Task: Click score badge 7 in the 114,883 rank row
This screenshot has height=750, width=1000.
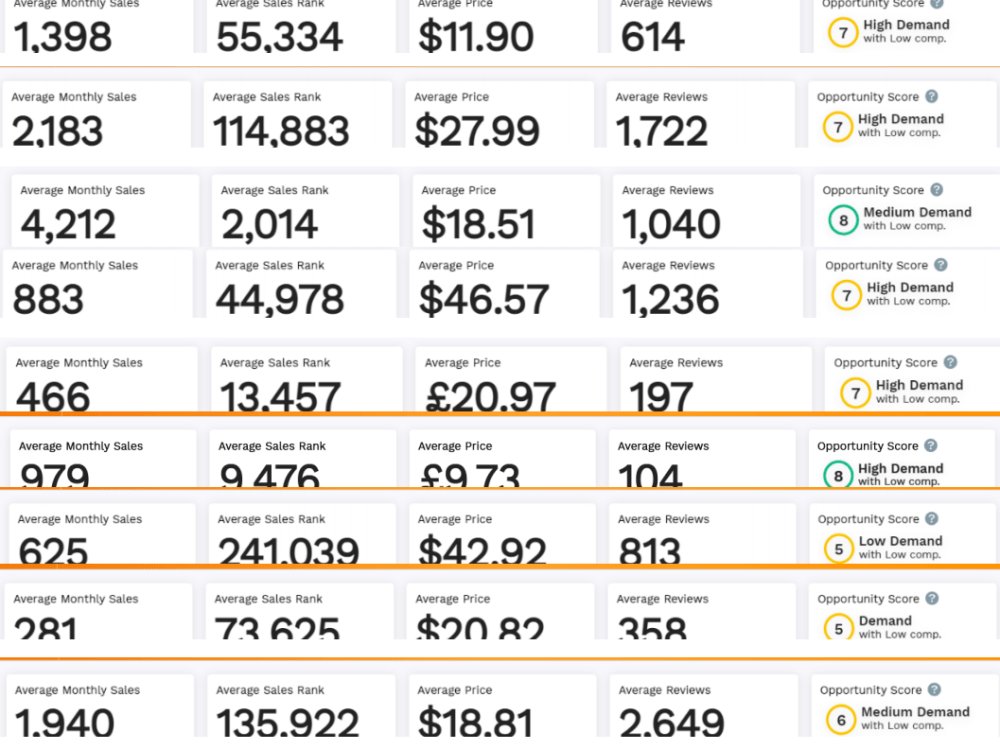Action: 838,127
